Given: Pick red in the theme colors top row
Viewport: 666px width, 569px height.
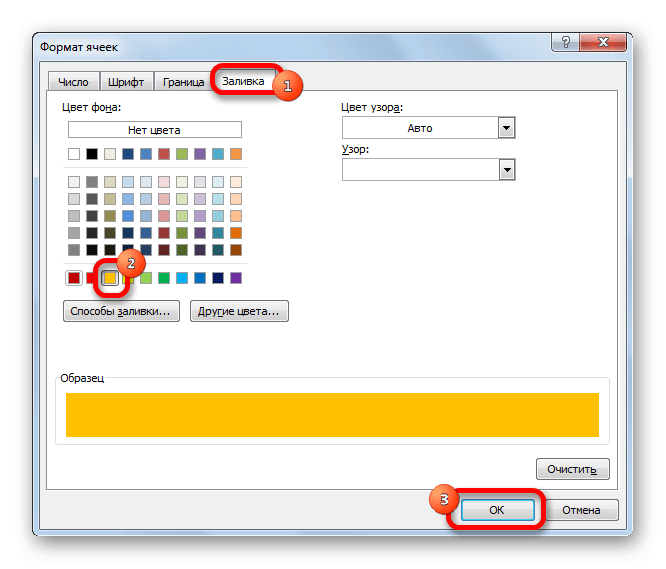Looking at the screenshot, I should (164, 154).
